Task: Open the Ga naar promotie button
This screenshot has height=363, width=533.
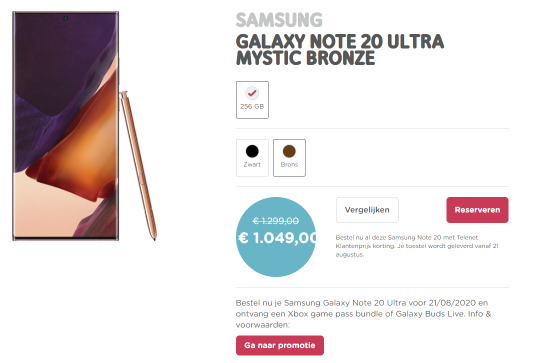Action: 280,345
